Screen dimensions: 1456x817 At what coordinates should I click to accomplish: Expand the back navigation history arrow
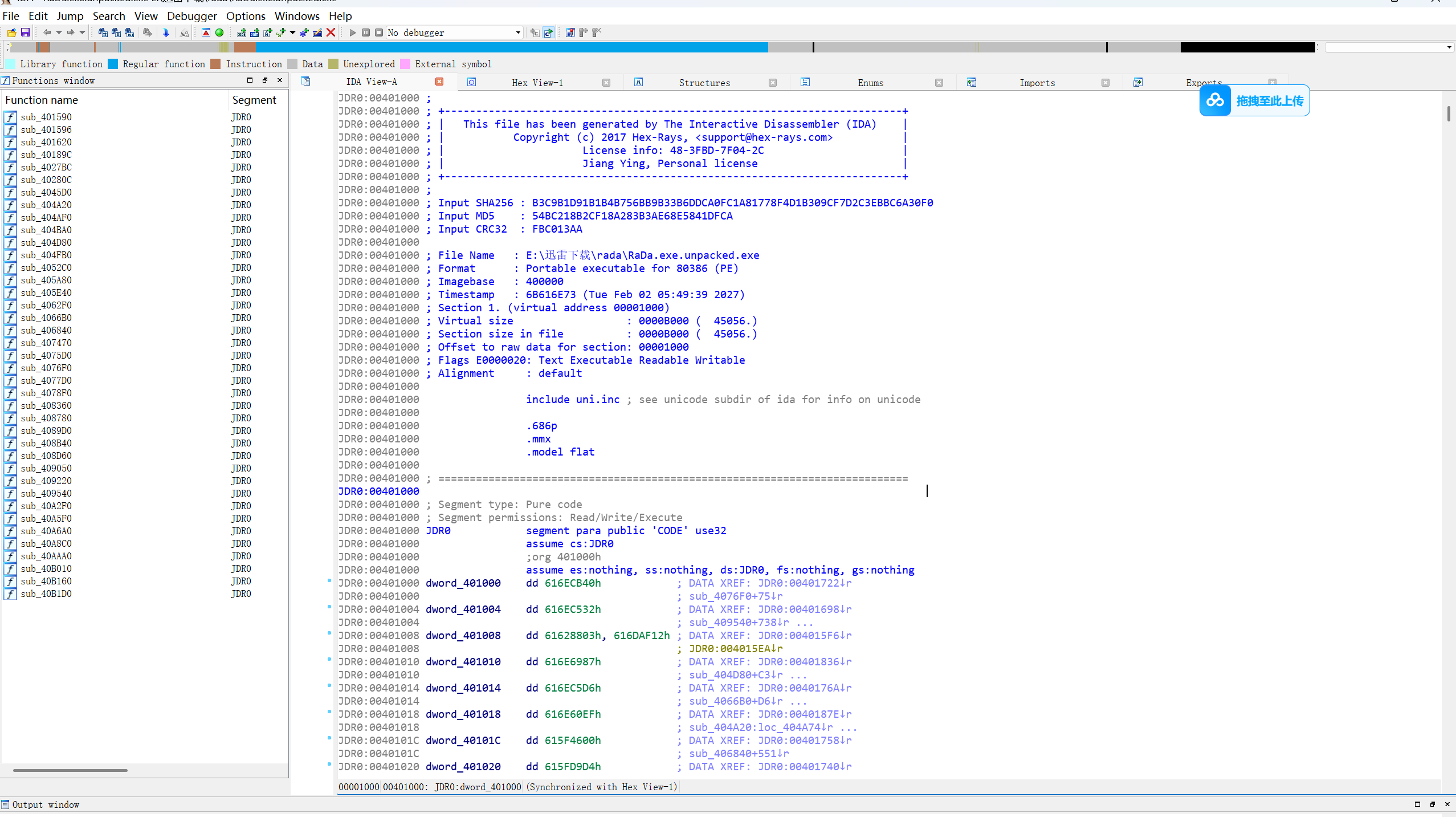(59, 32)
